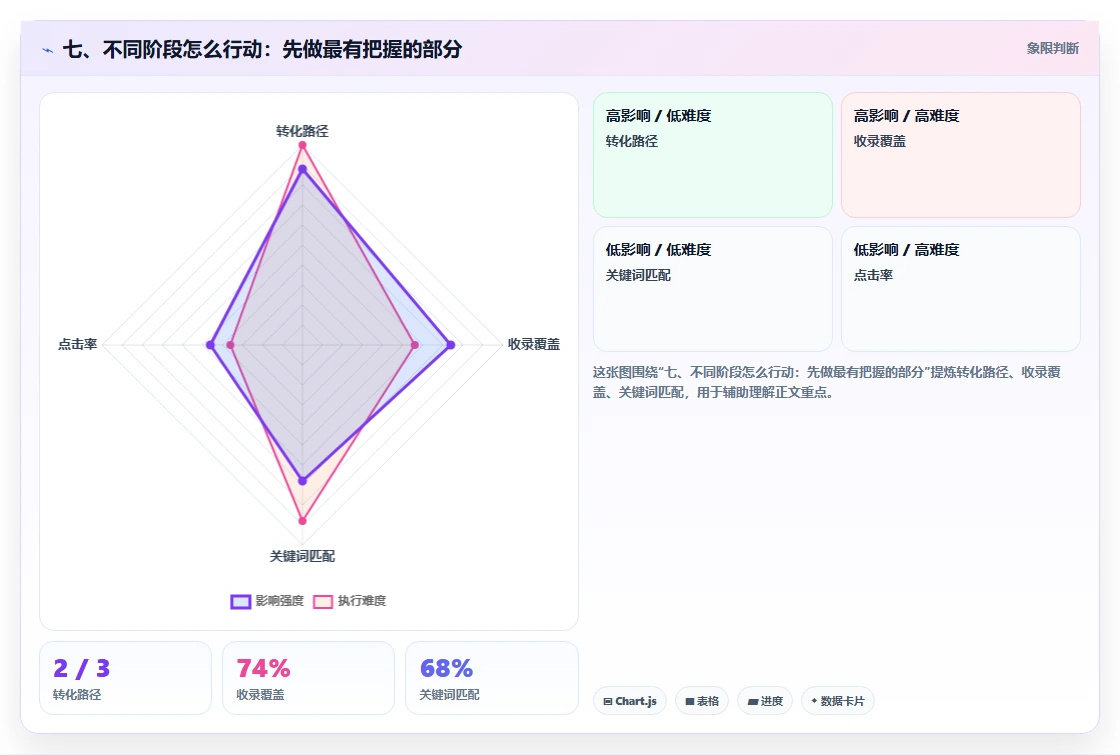The image size is (1120, 755).
Task: Click the 转化路径 axis label above the radar chart
Action: tap(302, 131)
